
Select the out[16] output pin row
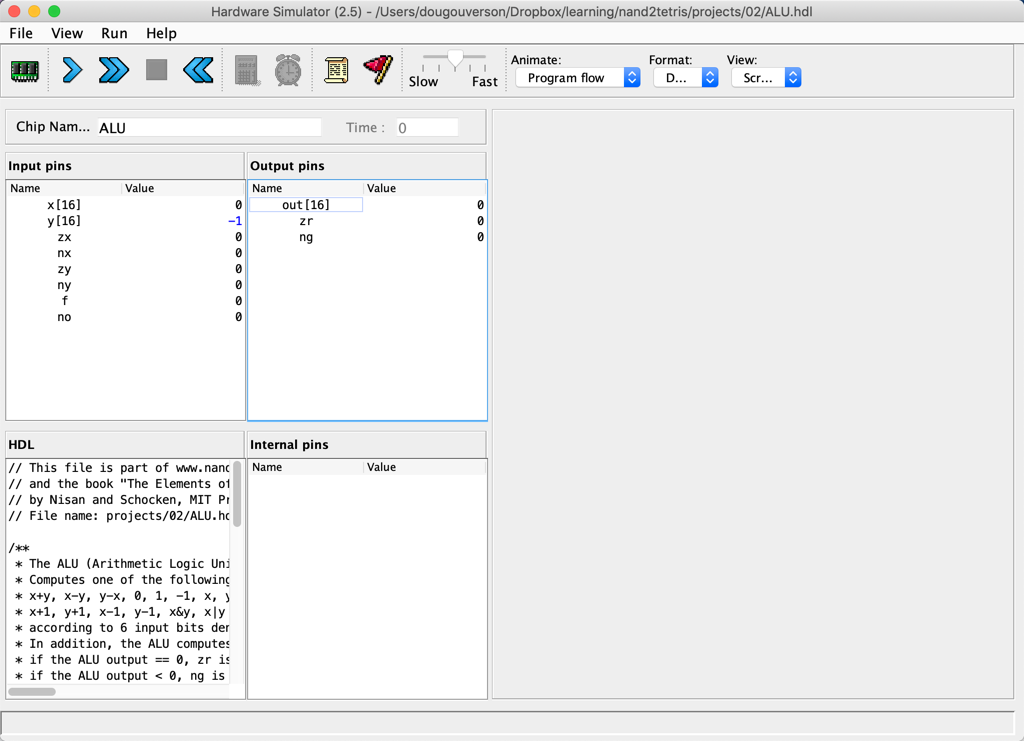[305, 205]
